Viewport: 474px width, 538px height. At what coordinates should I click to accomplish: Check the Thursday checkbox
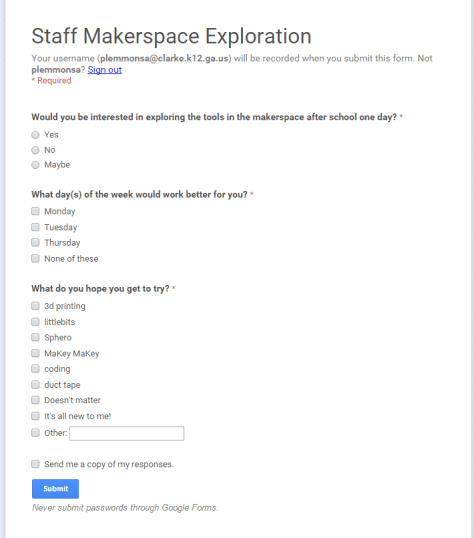[35, 243]
